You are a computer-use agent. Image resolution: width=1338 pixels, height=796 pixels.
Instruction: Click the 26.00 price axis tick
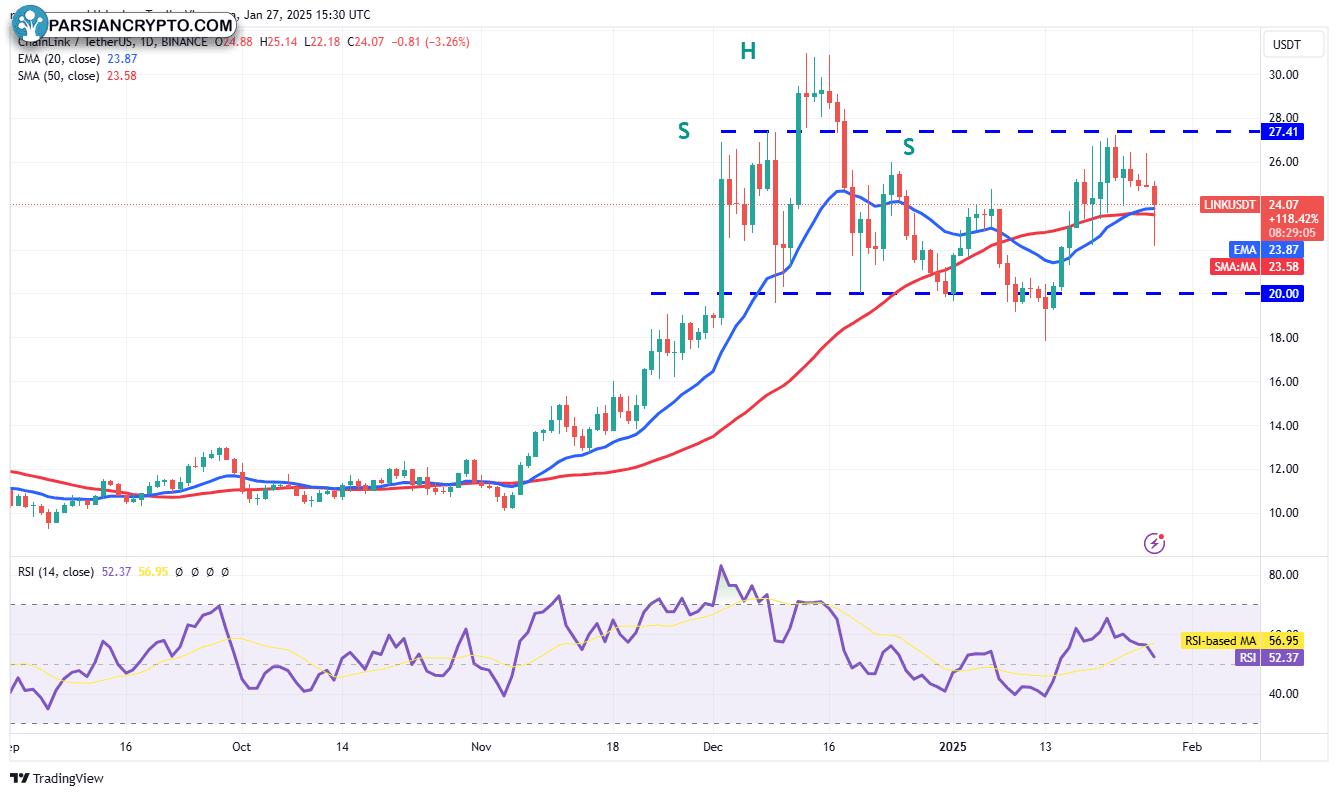[x=1284, y=162]
